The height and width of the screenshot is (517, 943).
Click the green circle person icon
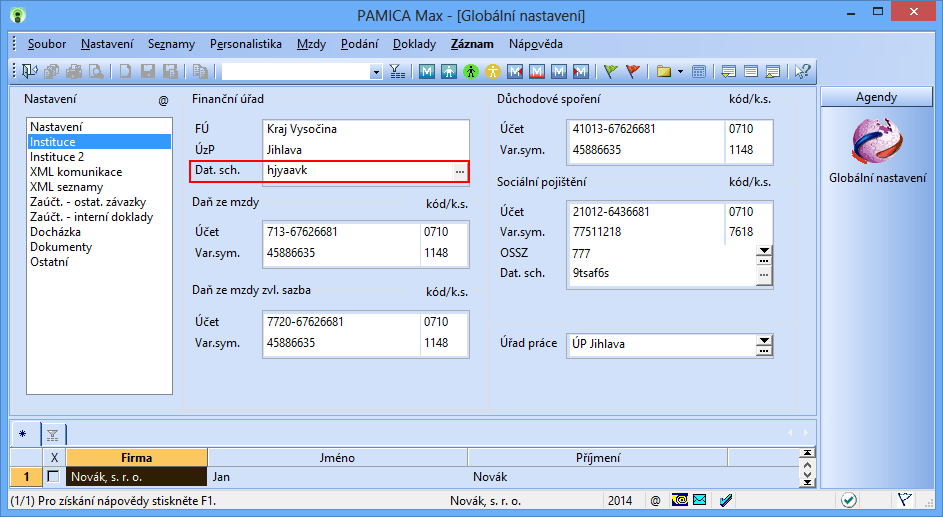(471, 72)
